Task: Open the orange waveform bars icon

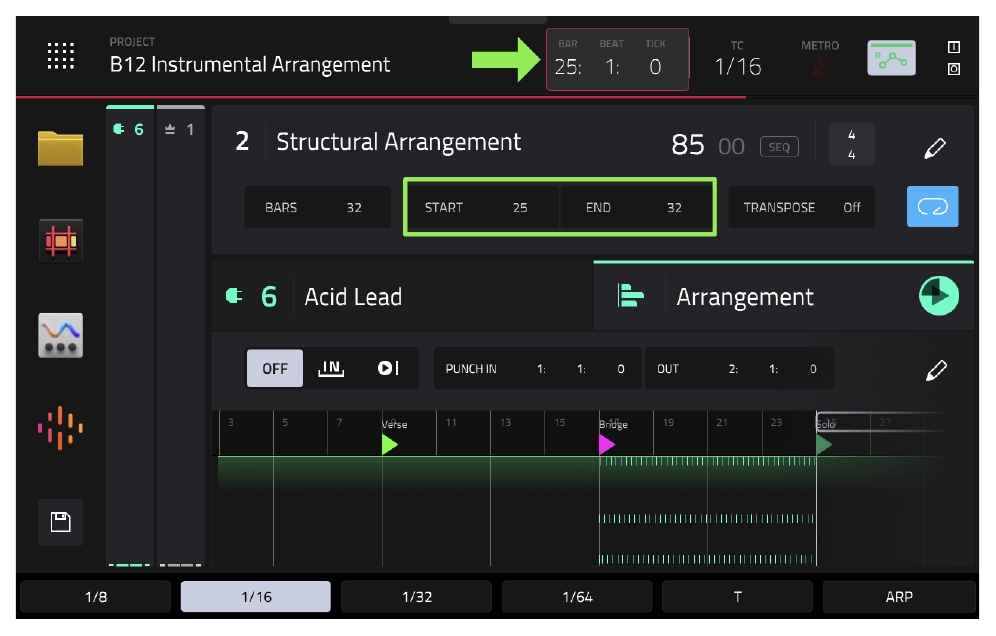Action: [60, 428]
